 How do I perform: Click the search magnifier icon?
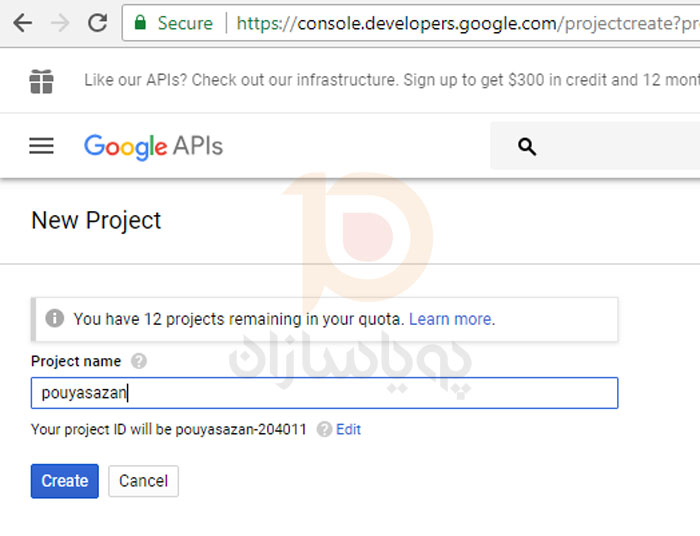[x=527, y=147]
